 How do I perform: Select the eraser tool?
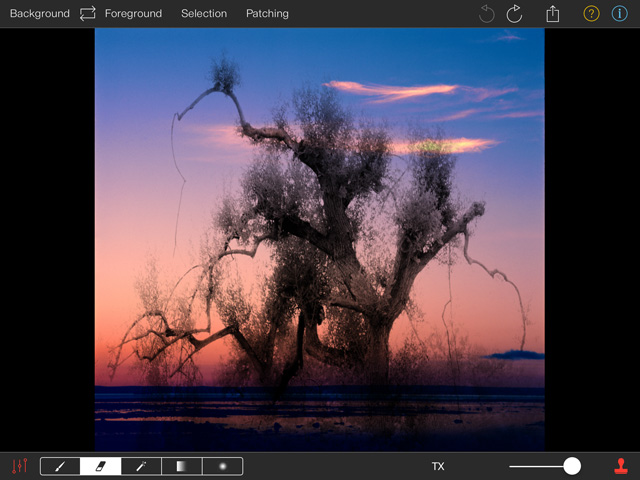coord(100,466)
